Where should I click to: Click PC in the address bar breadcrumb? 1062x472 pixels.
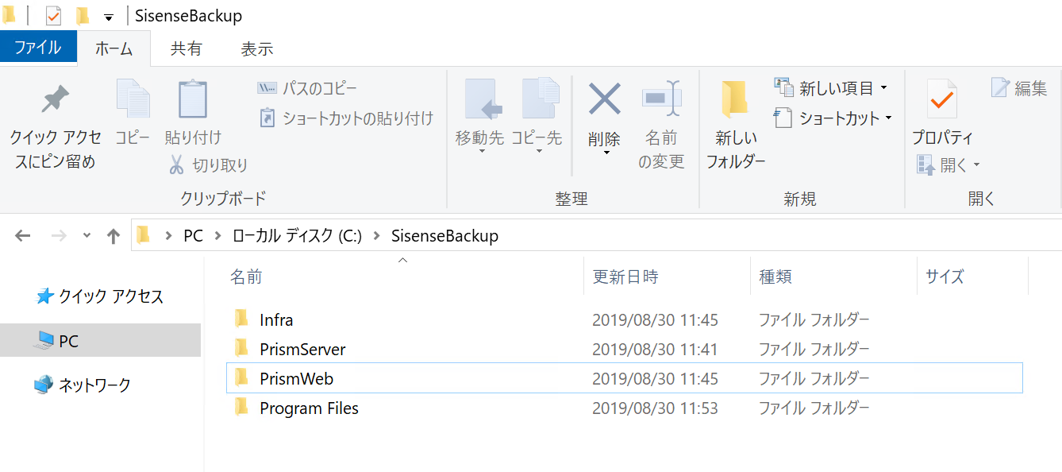coord(193,236)
